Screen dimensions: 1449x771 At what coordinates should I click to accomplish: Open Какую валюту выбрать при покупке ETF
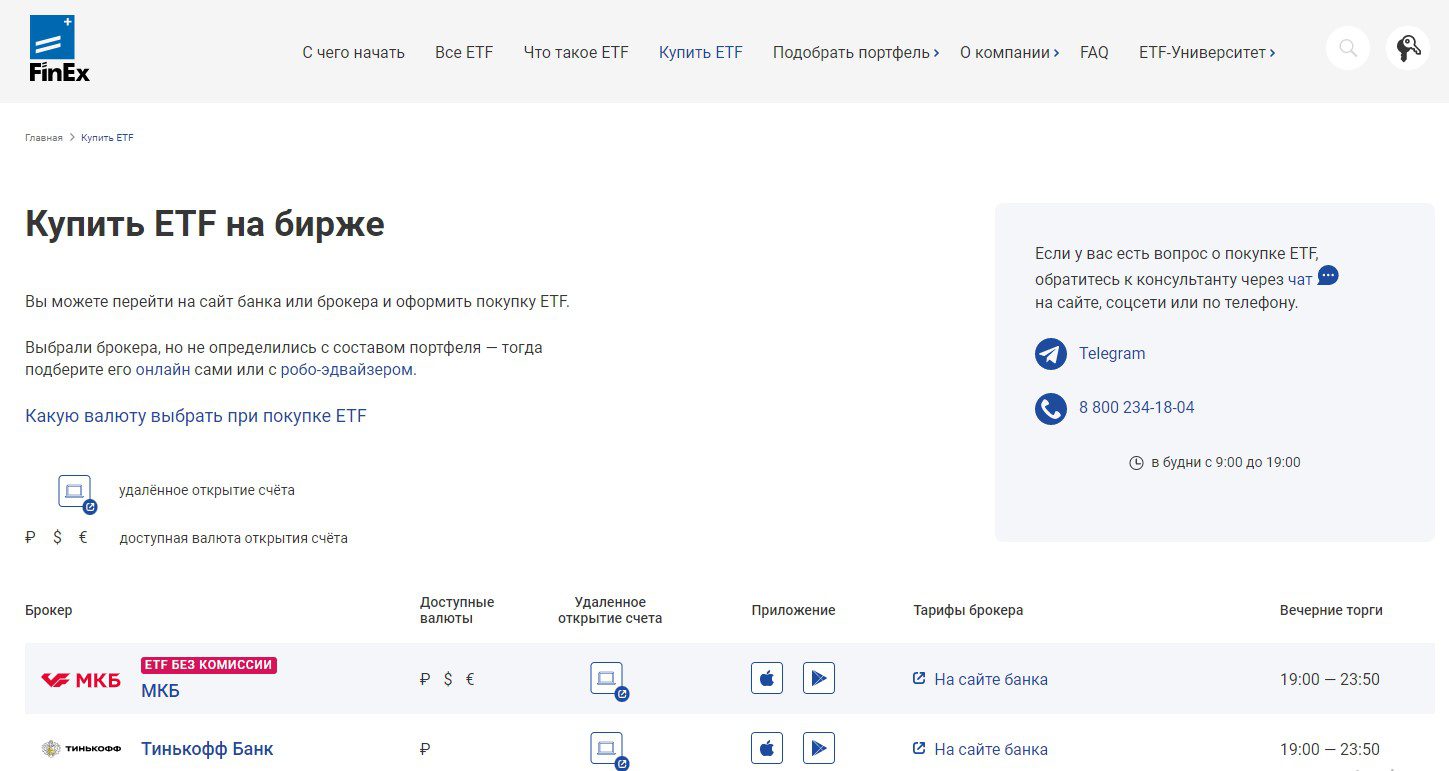[x=196, y=416]
